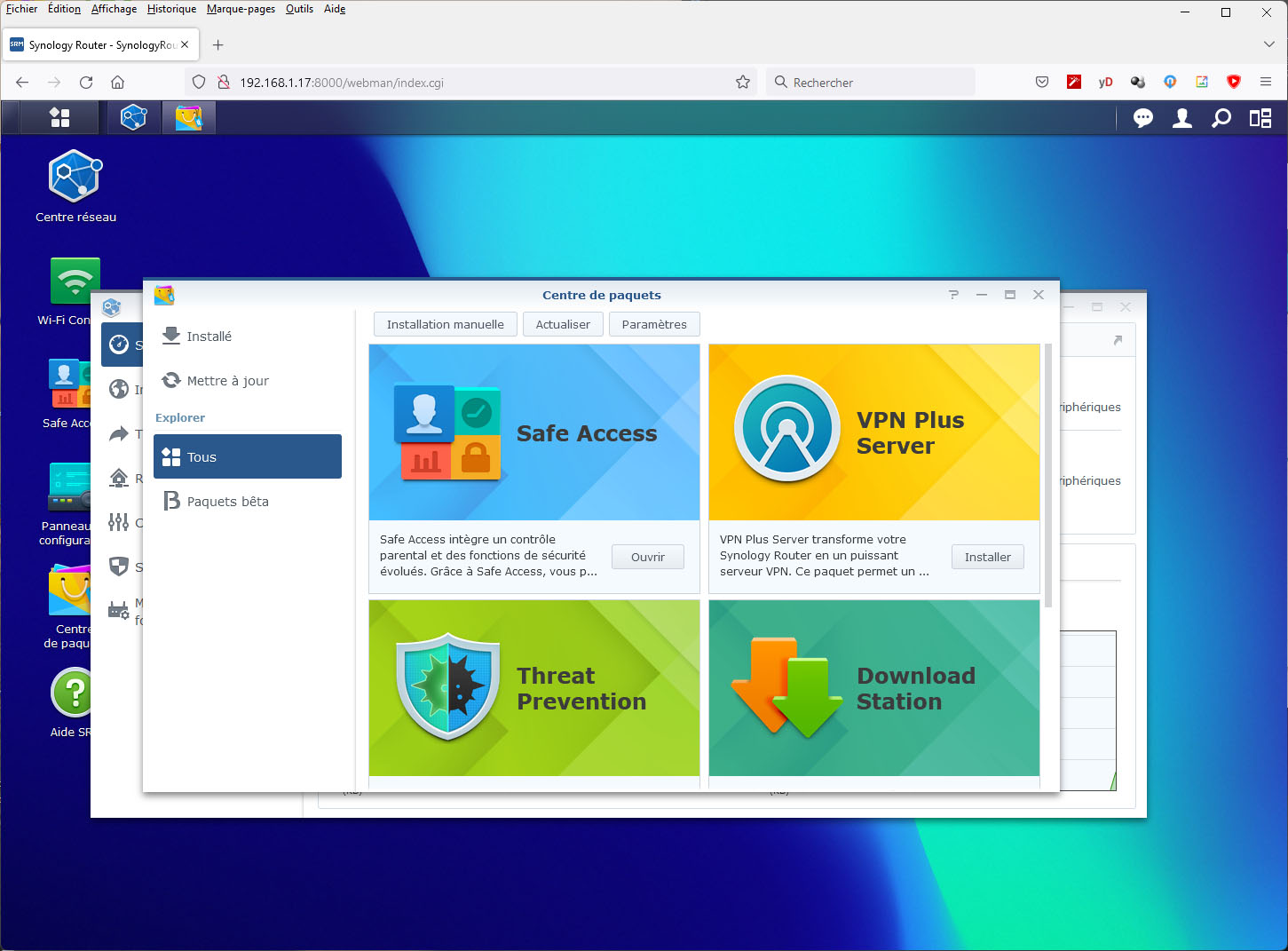Open the Historique menu in Firefox
The width and height of the screenshot is (1288, 951).
tap(171, 9)
